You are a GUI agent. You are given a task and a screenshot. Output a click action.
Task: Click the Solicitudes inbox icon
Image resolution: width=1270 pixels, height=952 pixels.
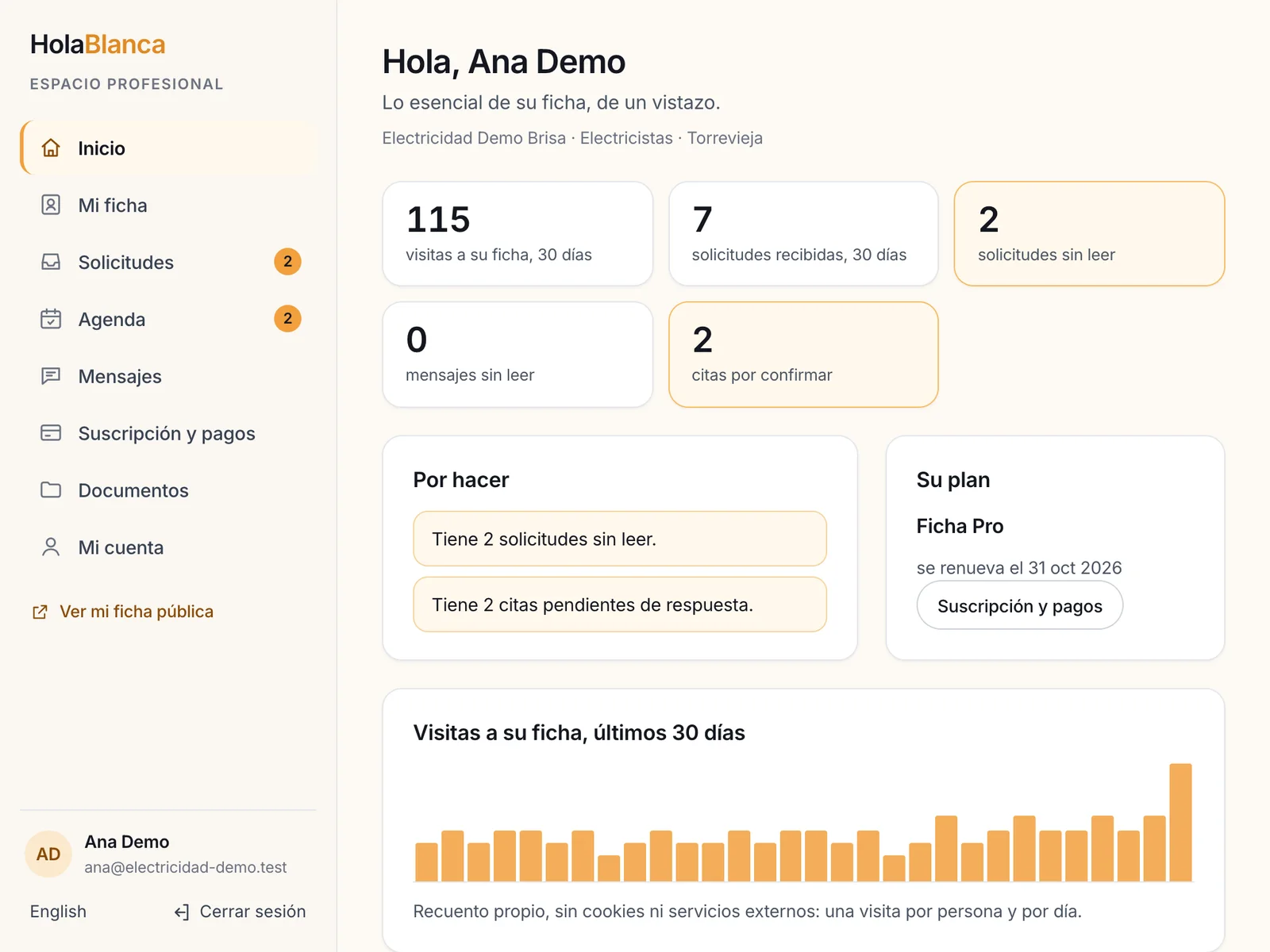click(51, 262)
